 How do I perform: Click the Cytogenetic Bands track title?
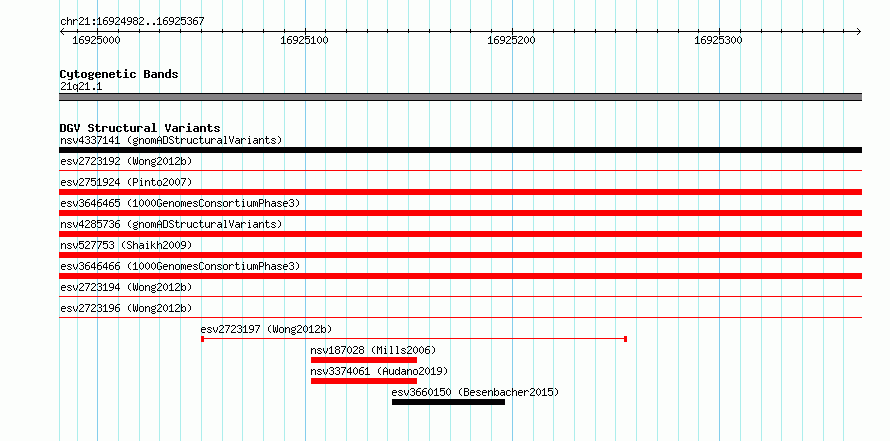click(x=119, y=74)
